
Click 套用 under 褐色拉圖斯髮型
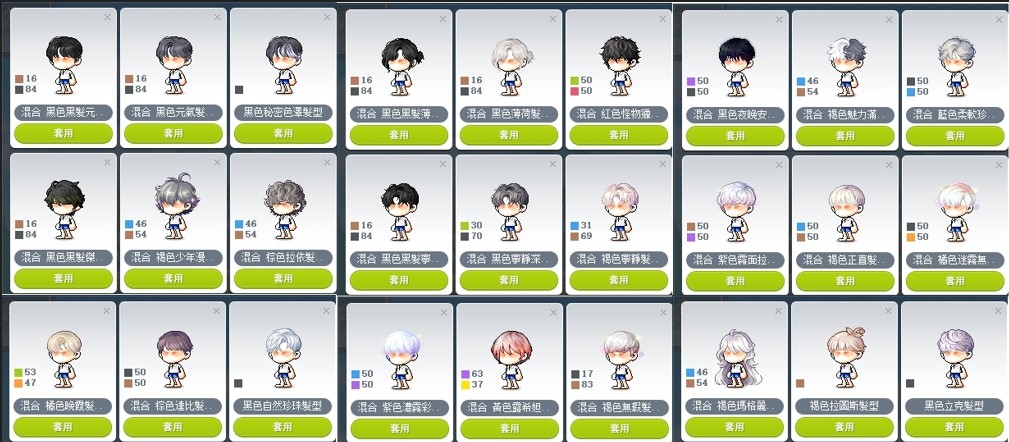coord(844,427)
